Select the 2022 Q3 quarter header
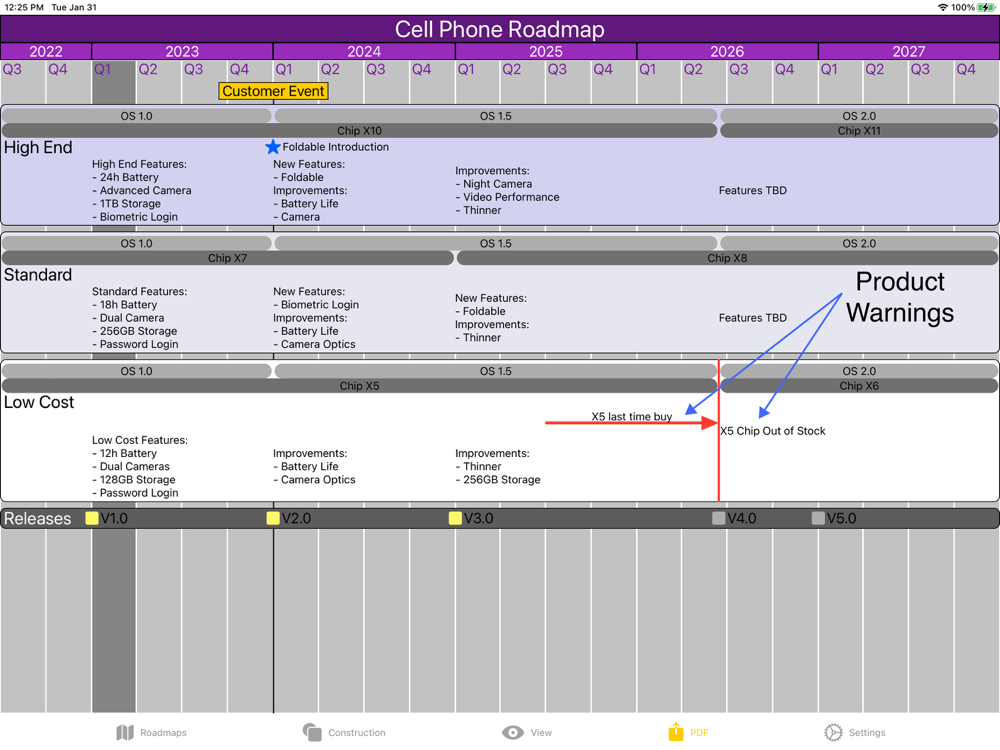1000x750 pixels. 12,70
